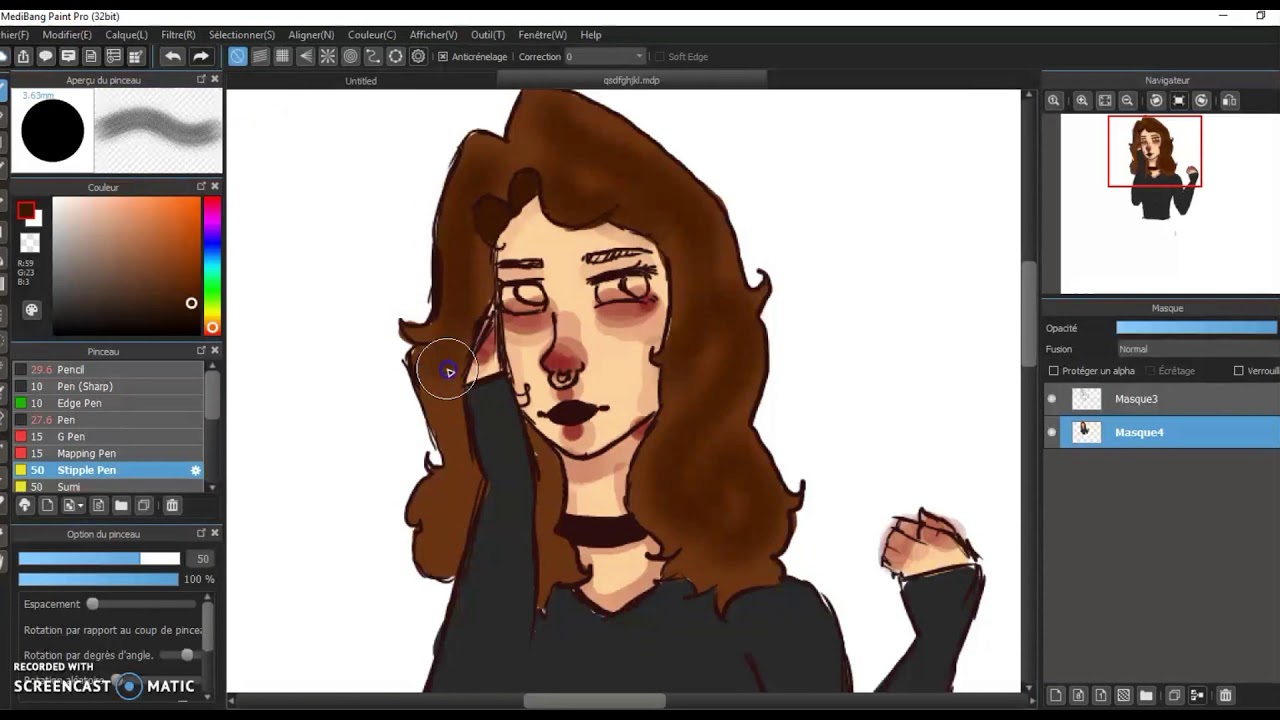
Task: Click the cloud brush download icon
Action: (x=25, y=506)
